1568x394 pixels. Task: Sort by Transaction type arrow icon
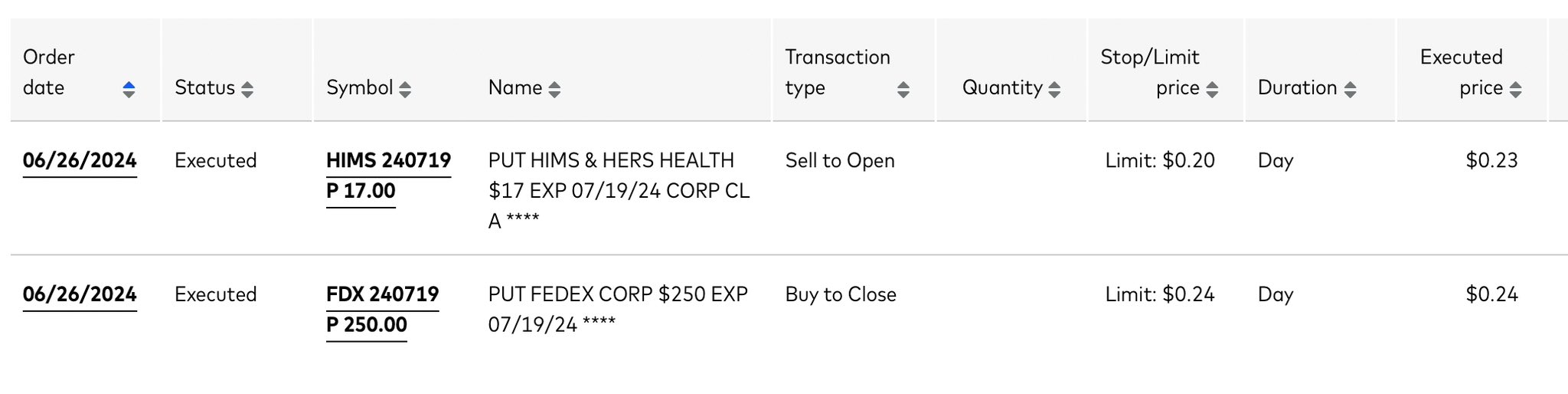[903, 90]
